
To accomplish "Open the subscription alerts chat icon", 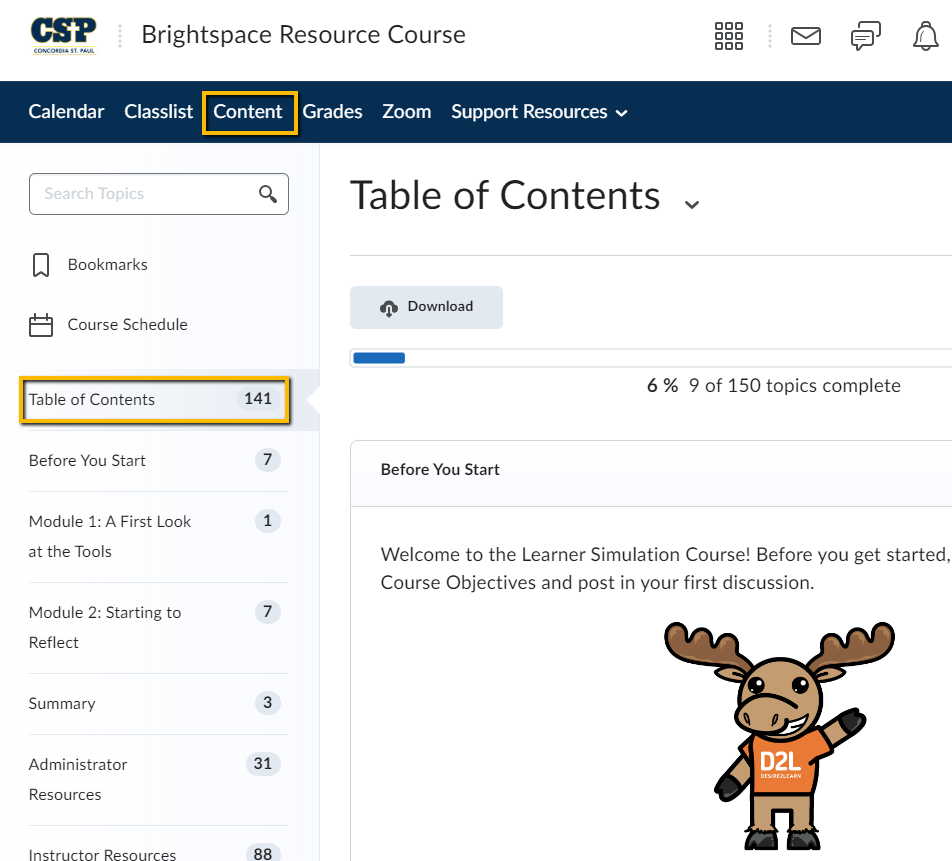I will [865, 37].
